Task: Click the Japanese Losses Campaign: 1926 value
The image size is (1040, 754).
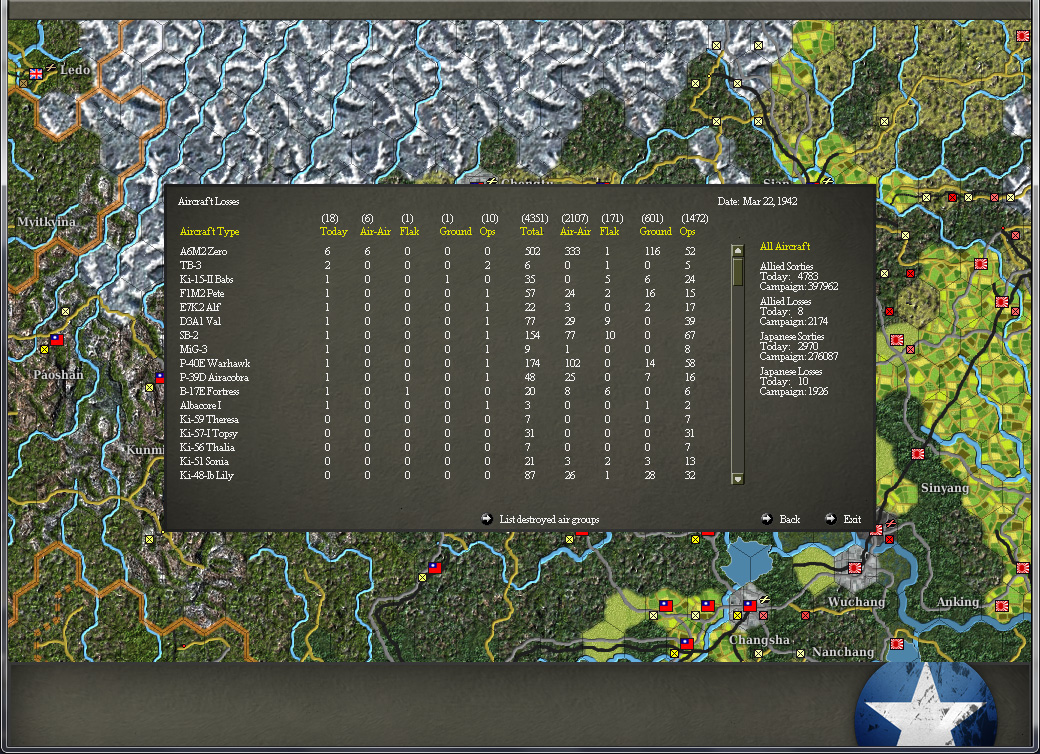Action: click(794, 391)
